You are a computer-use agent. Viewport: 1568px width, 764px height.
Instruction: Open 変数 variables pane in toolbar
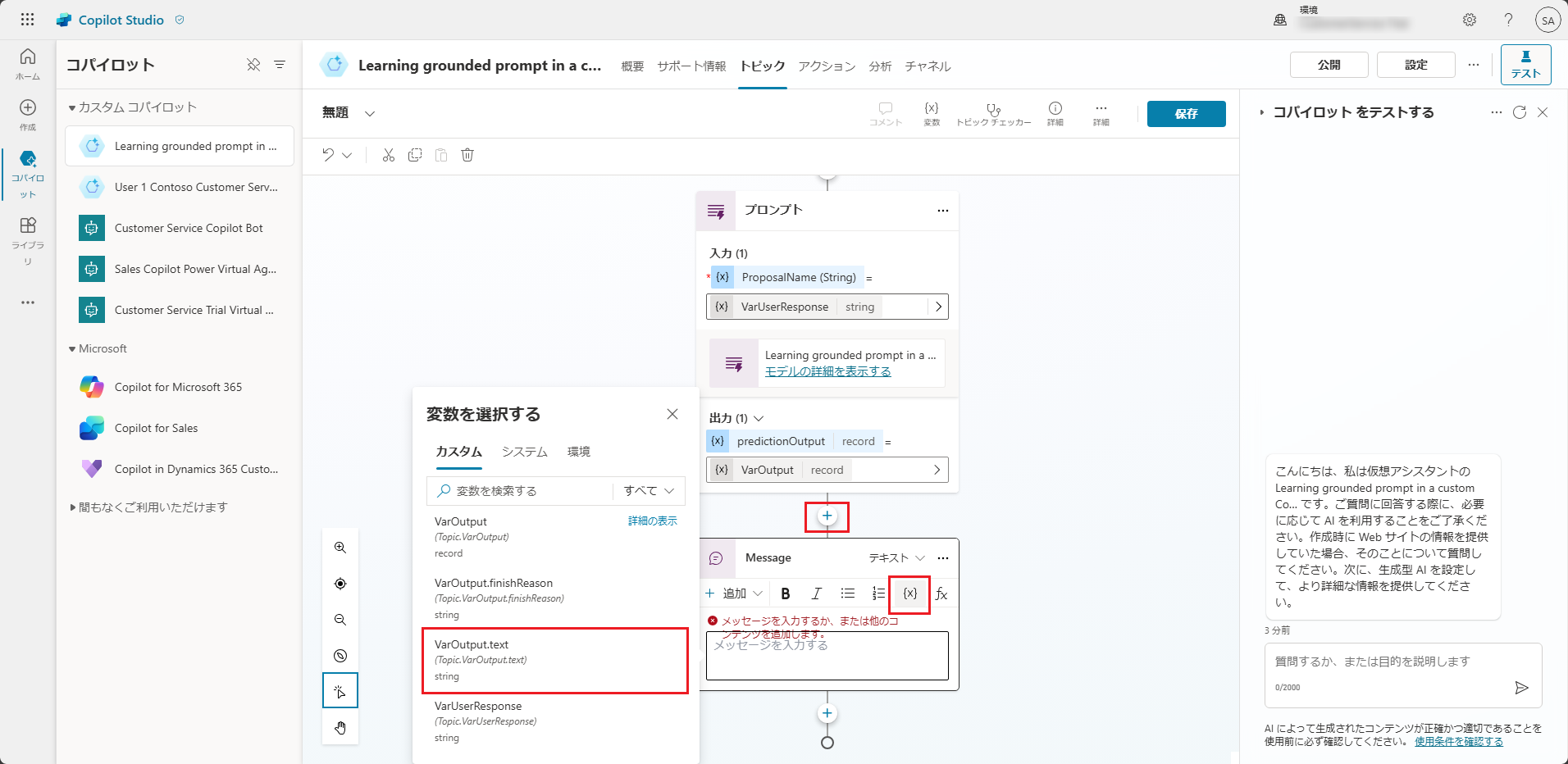tap(932, 114)
